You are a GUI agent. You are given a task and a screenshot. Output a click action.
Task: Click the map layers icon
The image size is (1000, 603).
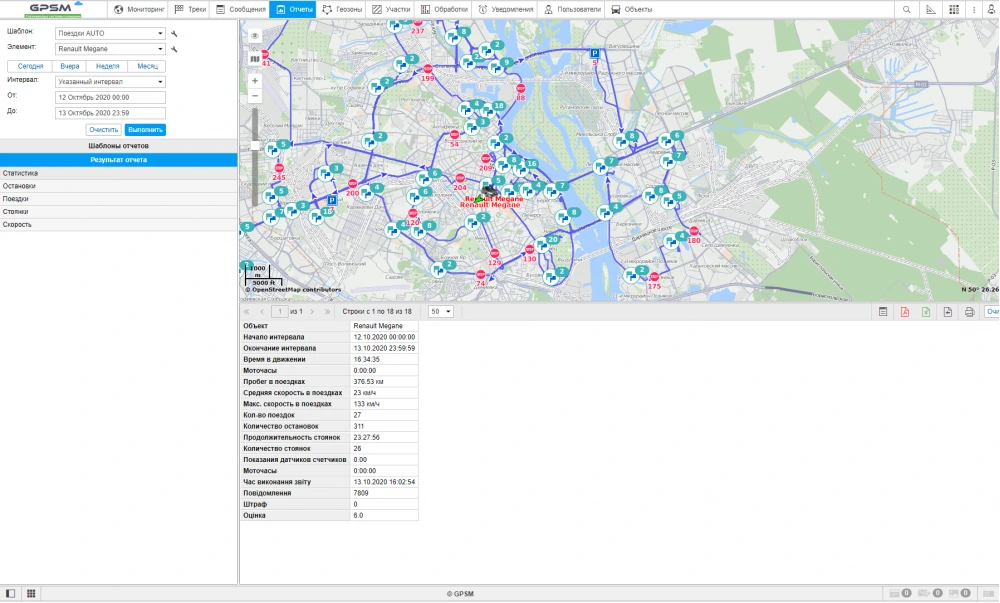[254, 58]
